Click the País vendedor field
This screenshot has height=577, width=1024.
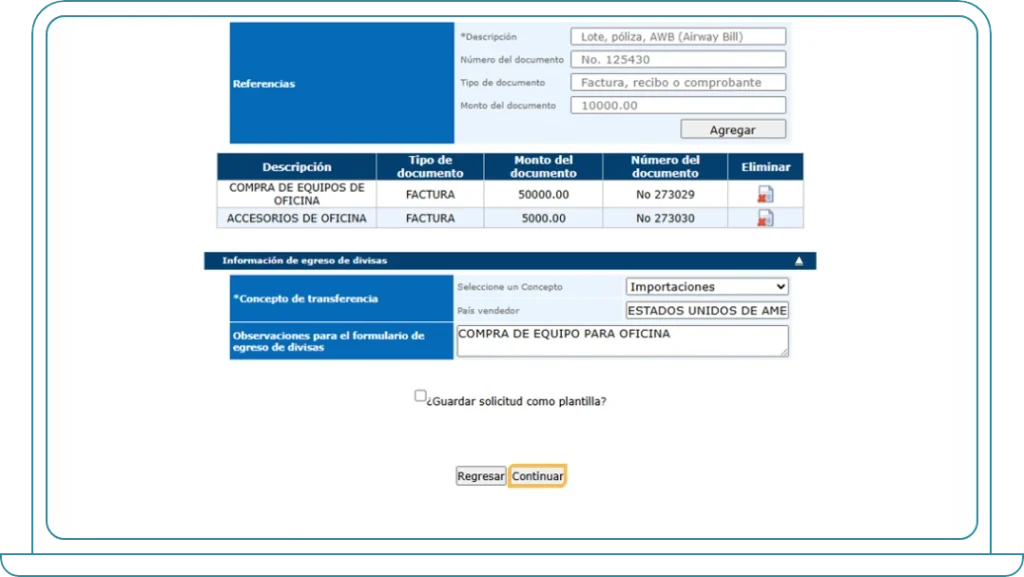(705, 310)
